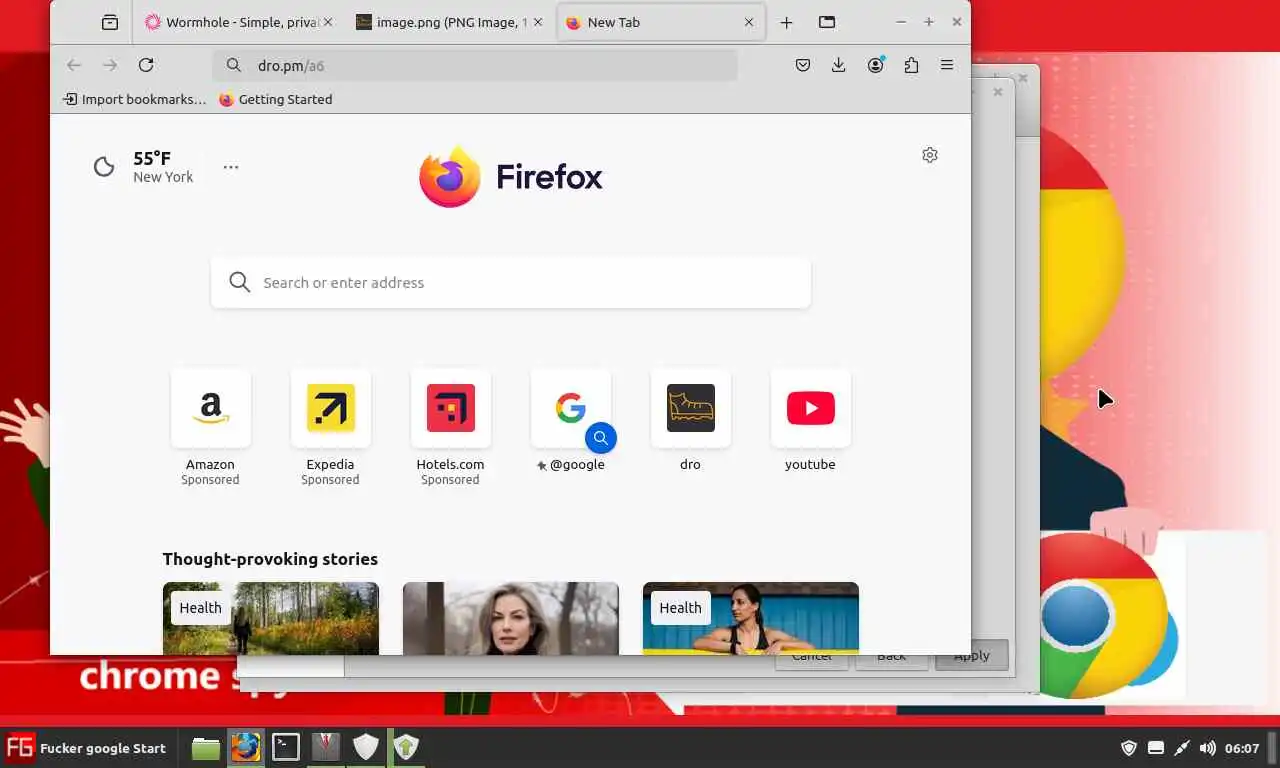Click the white shield taskbar icon
Screen dimensions: 1280x768
coord(366,747)
